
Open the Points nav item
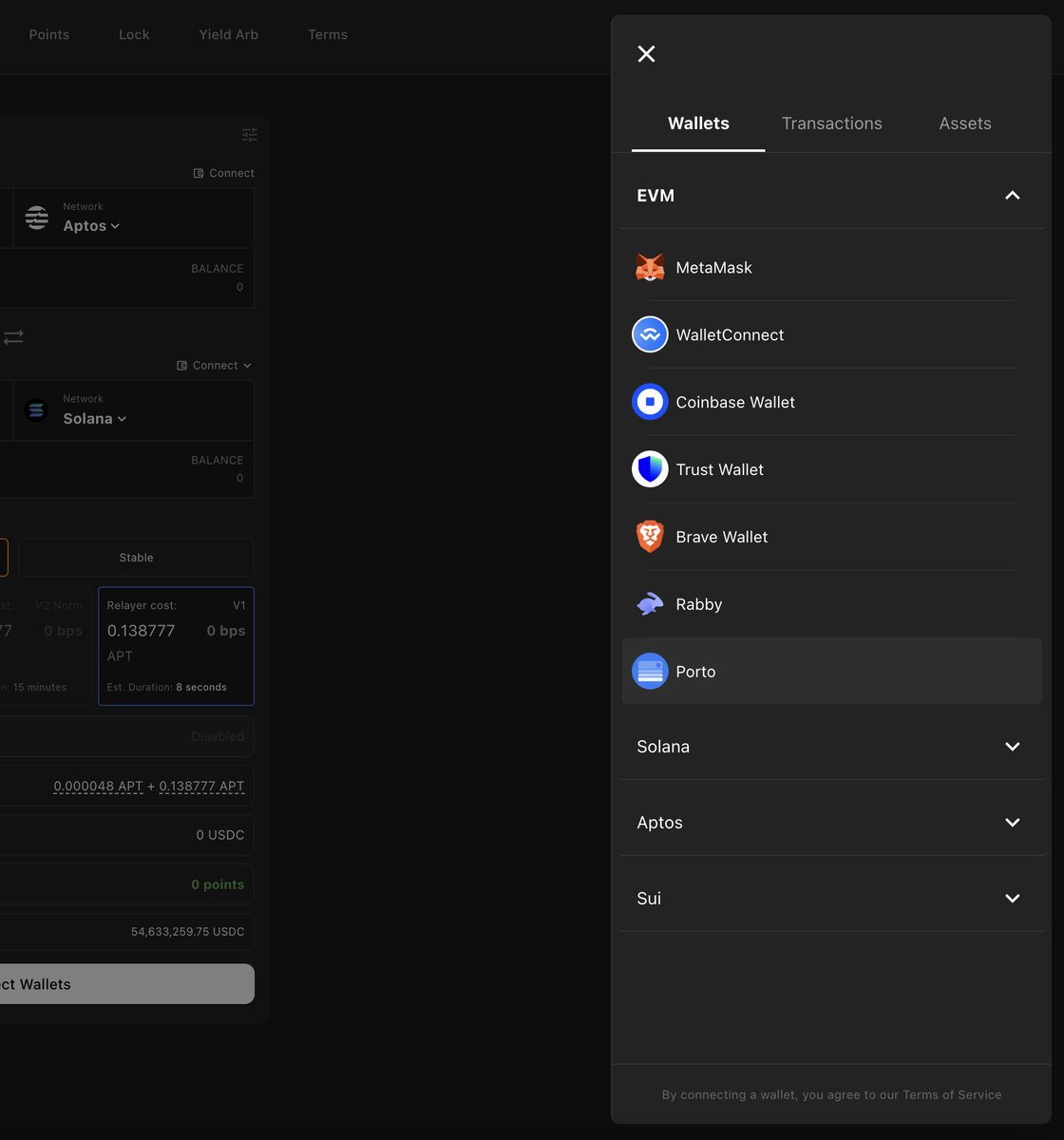(48, 34)
